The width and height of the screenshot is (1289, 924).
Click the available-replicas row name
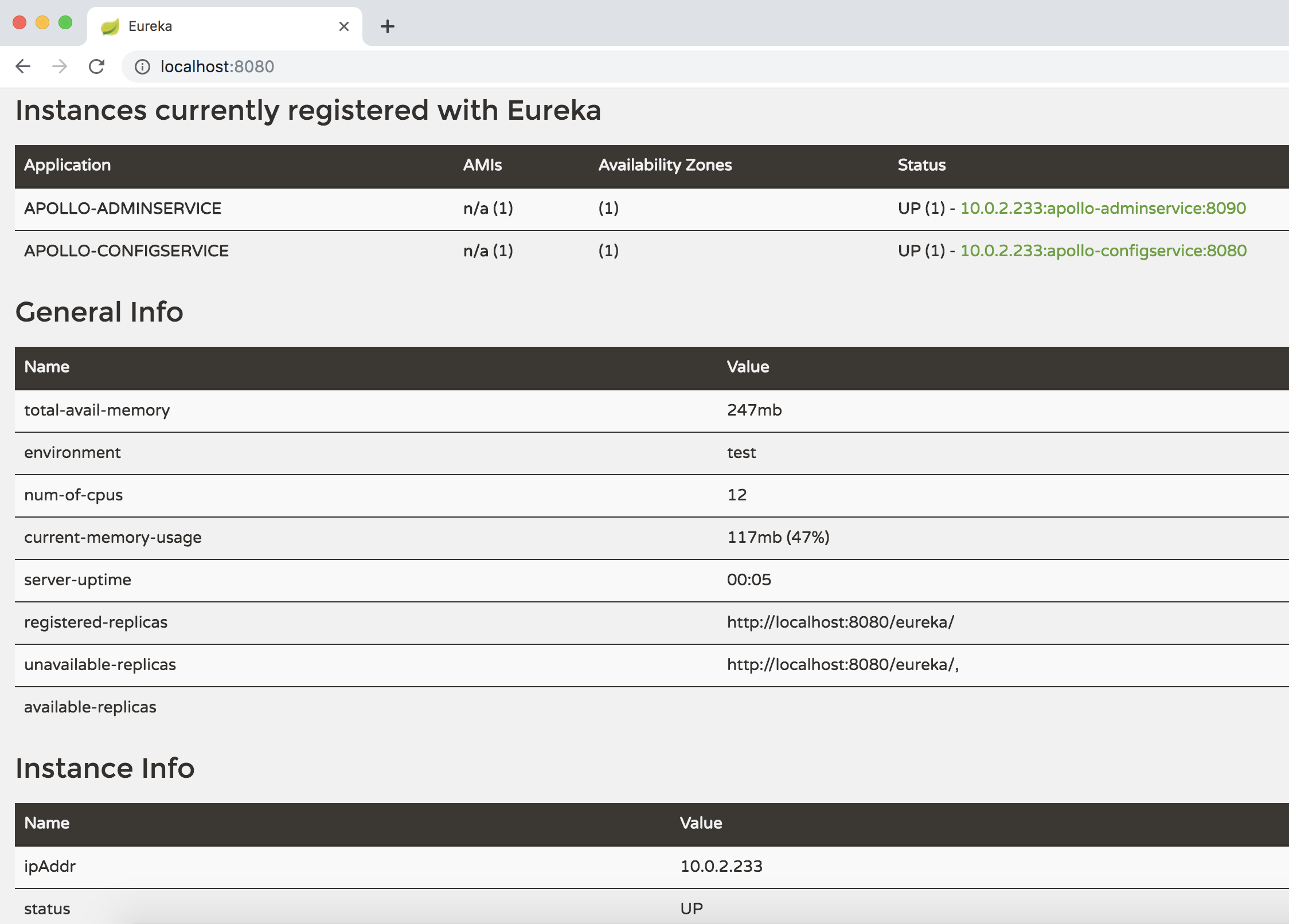point(90,707)
